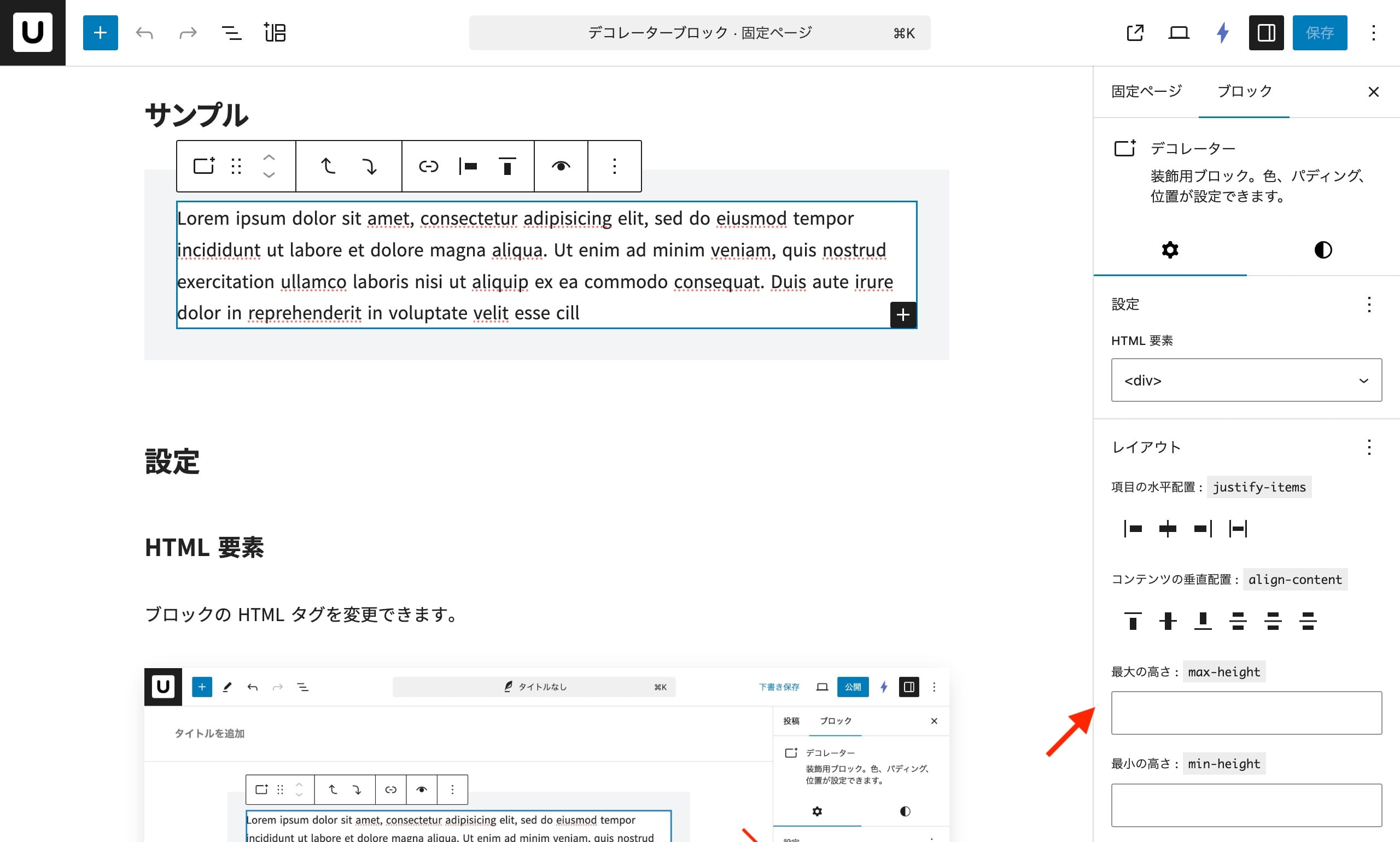Screen dimensions: 1400x842
Task: Add a block inside the decorator
Action: click(x=903, y=314)
